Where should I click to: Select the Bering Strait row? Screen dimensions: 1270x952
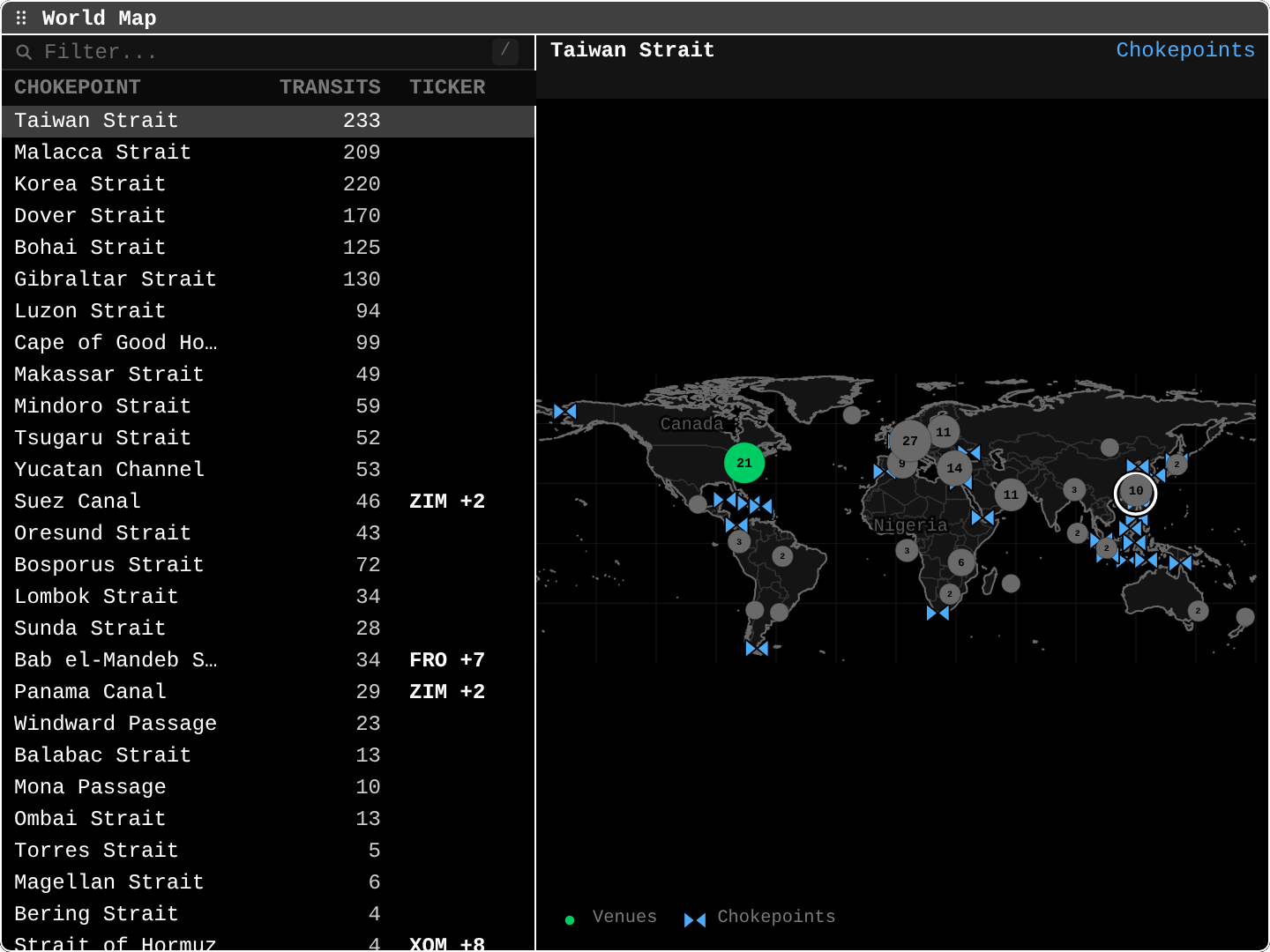coord(268,914)
